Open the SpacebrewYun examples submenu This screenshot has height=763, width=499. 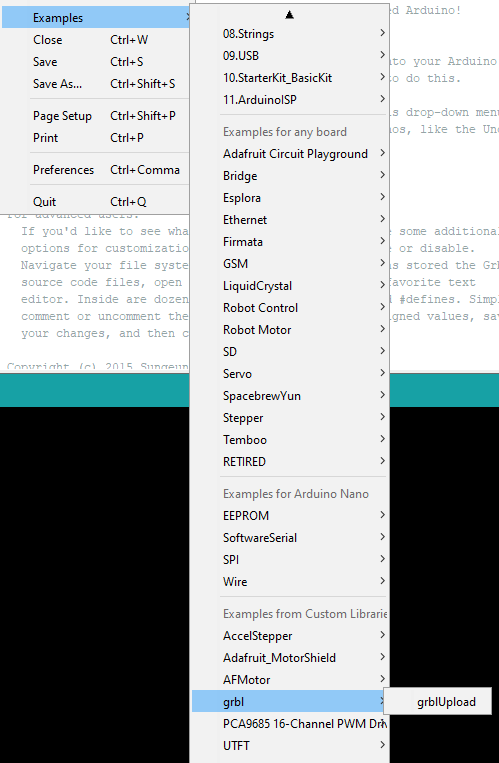pos(290,396)
